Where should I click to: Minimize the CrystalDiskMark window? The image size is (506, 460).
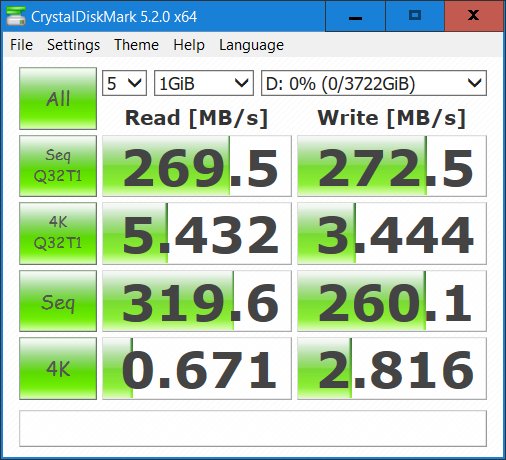coord(355,16)
